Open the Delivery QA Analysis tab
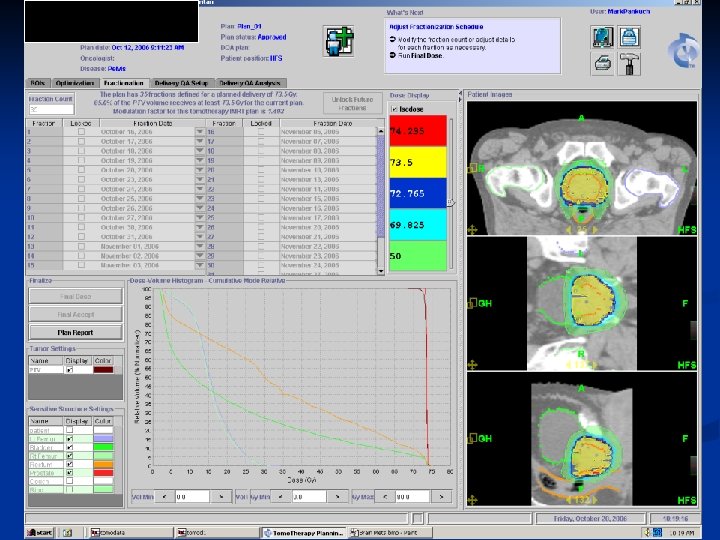Screen dimensions: 720x540 click(251, 83)
